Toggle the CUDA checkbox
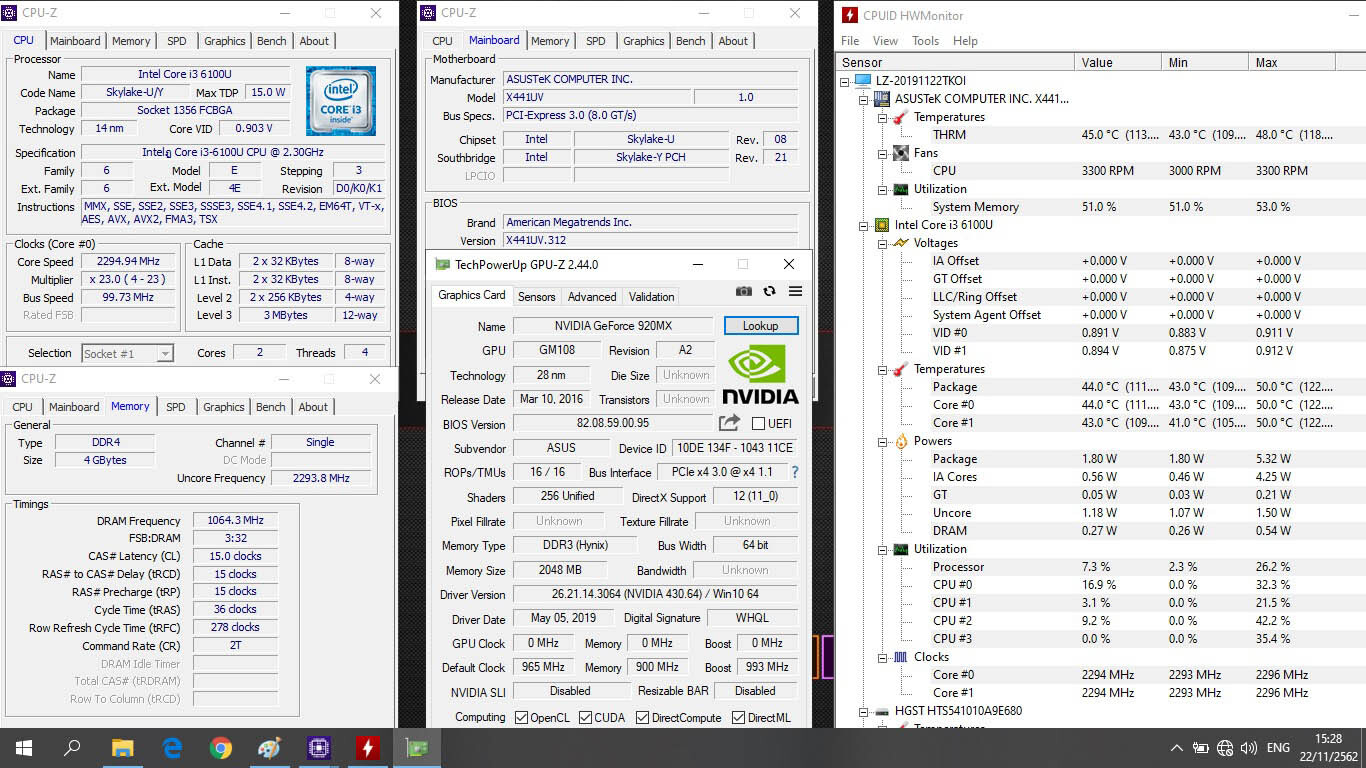Image resolution: width=1366 pixels, height=768 pixels. click(585, 718)
